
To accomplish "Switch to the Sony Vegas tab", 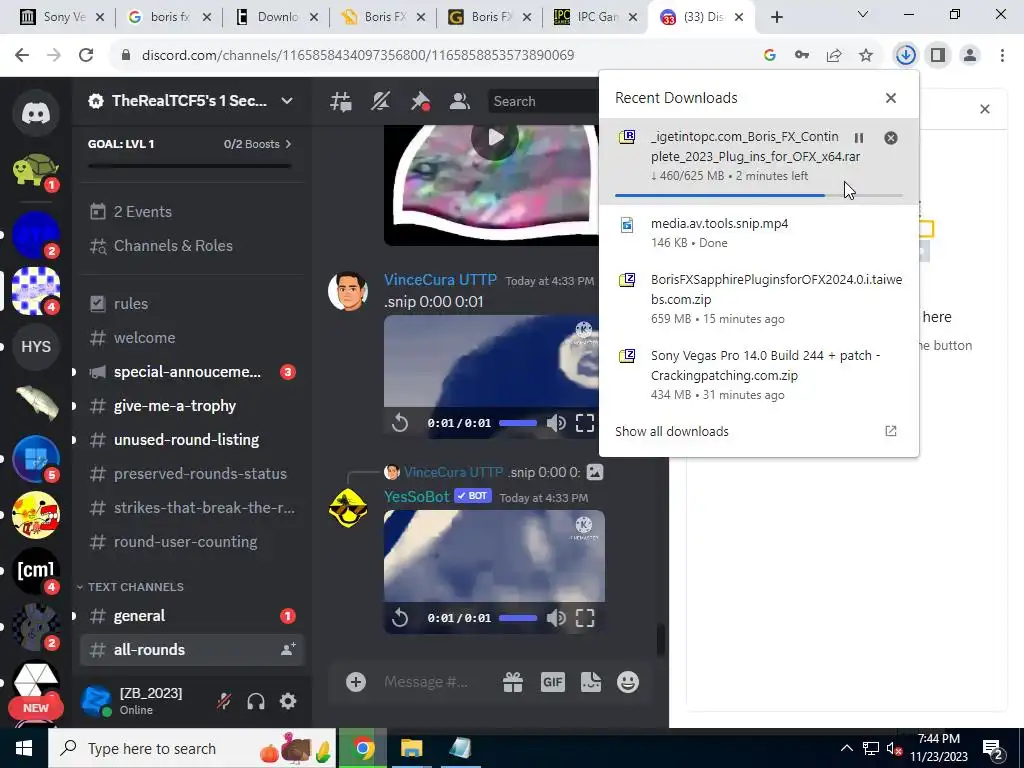I will click(x=62, y=17).
